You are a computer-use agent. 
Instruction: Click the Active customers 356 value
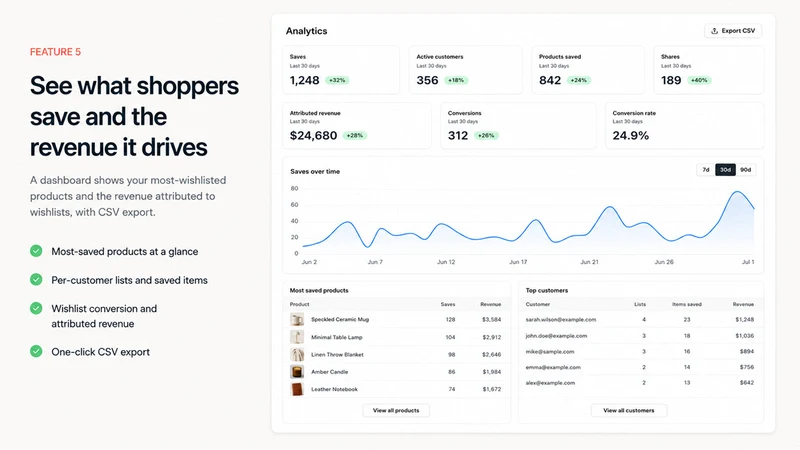pyautogui.click(x=427, y=81)
